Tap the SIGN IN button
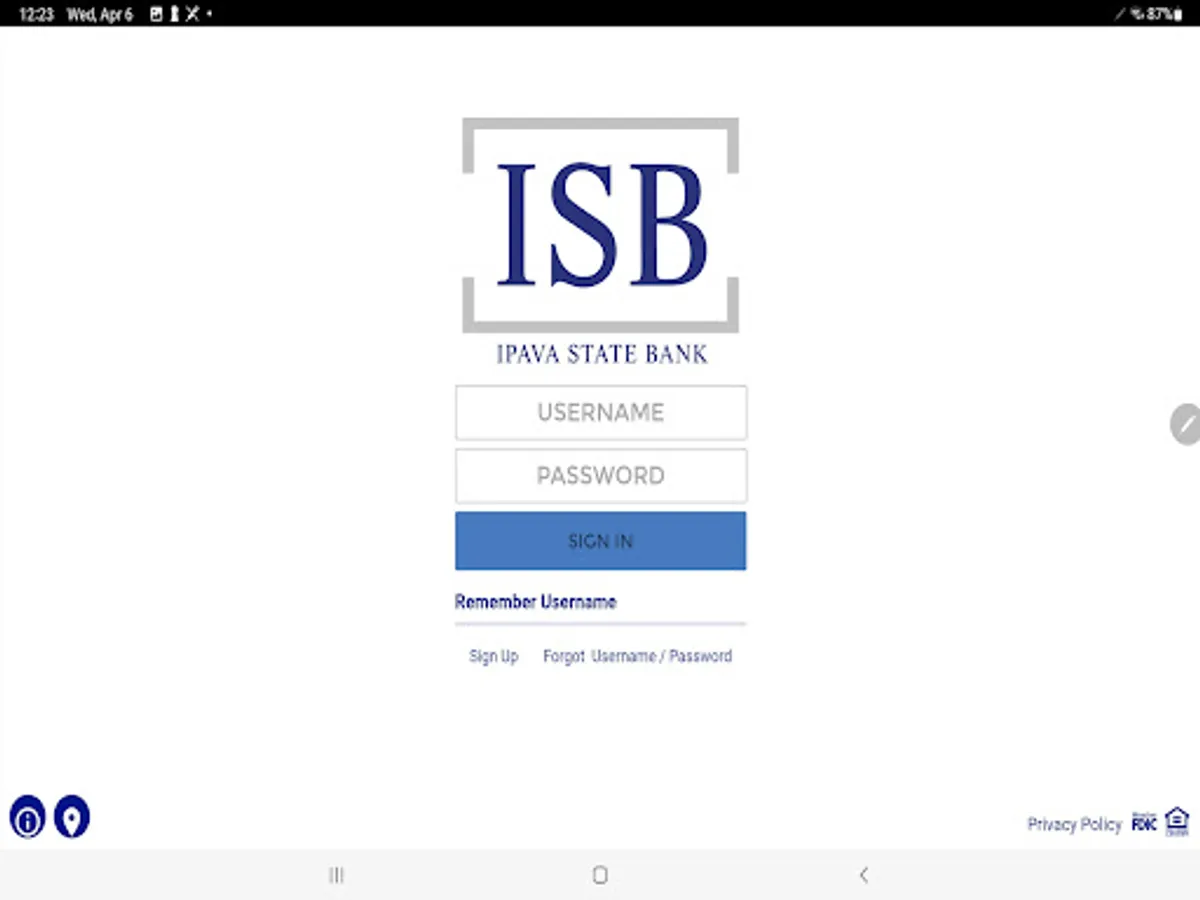 601,541
